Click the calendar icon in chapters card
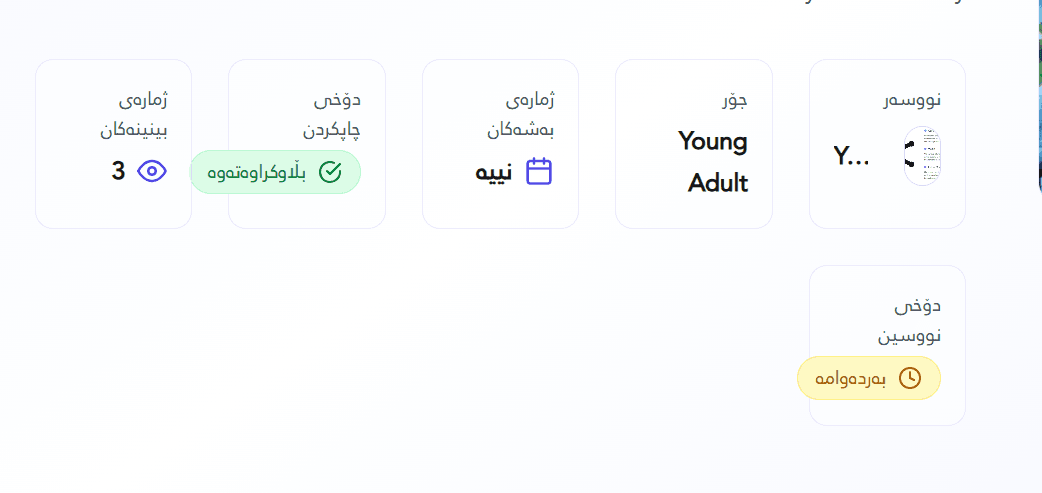The image size is (1042, 493). [539, 171]
